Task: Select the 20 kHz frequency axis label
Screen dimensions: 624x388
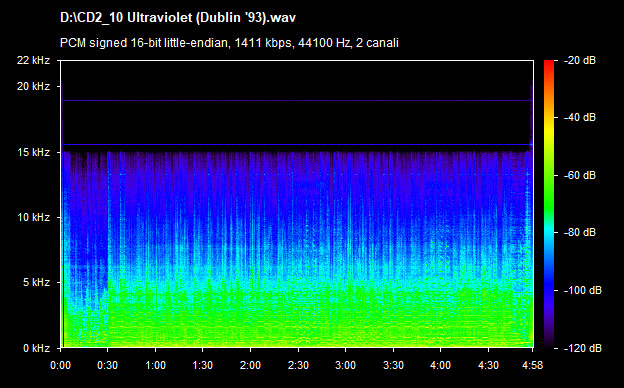Action: [x=33, y=86]
